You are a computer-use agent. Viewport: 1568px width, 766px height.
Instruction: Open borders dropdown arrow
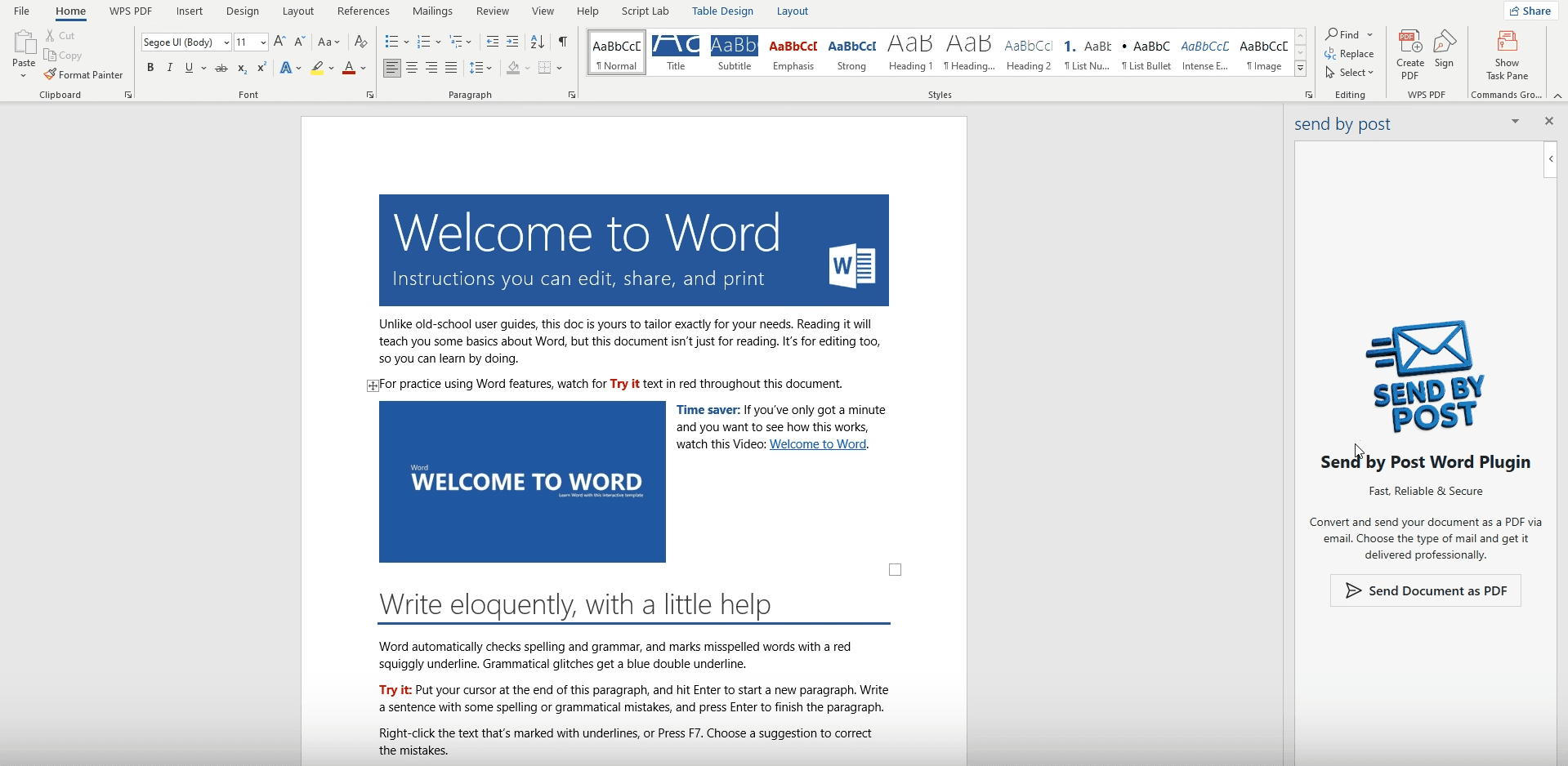(560, 68)
